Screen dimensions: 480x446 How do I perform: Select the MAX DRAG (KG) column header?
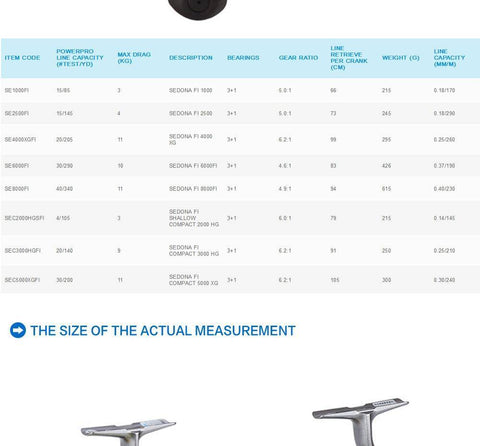click(134, 58)
